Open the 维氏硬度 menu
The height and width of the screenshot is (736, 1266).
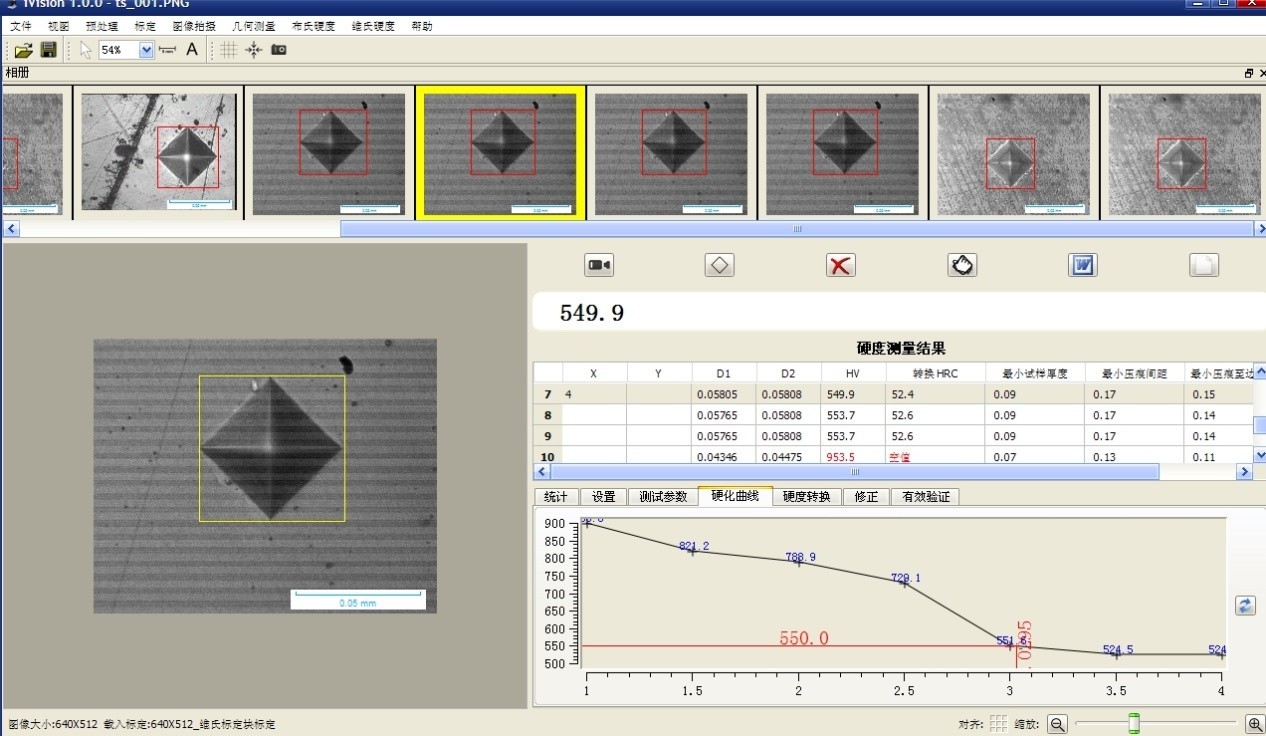pyautogui.click(x=373, y=26)
